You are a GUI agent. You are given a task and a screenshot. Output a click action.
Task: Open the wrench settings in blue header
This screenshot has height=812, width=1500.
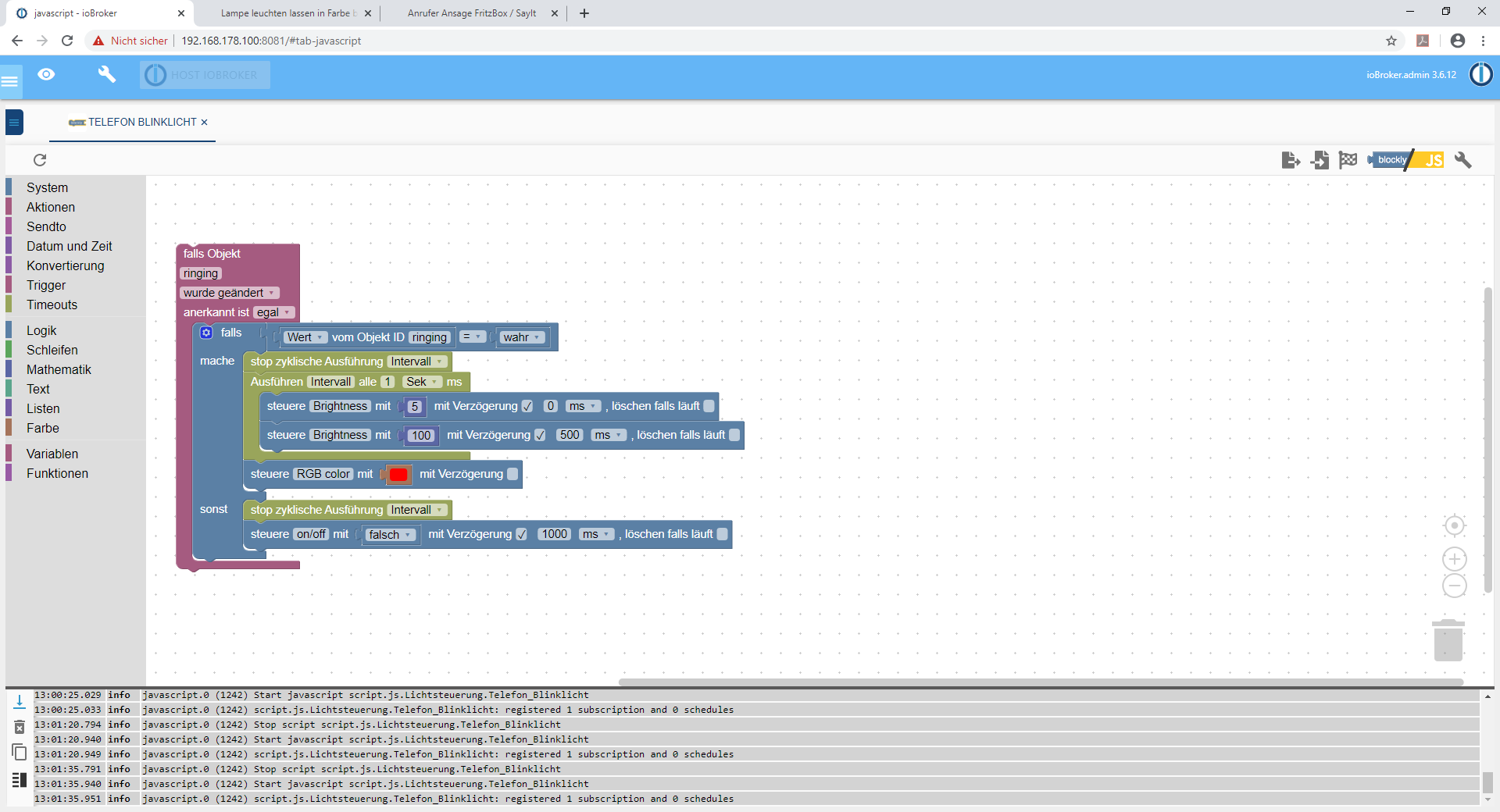107,74
